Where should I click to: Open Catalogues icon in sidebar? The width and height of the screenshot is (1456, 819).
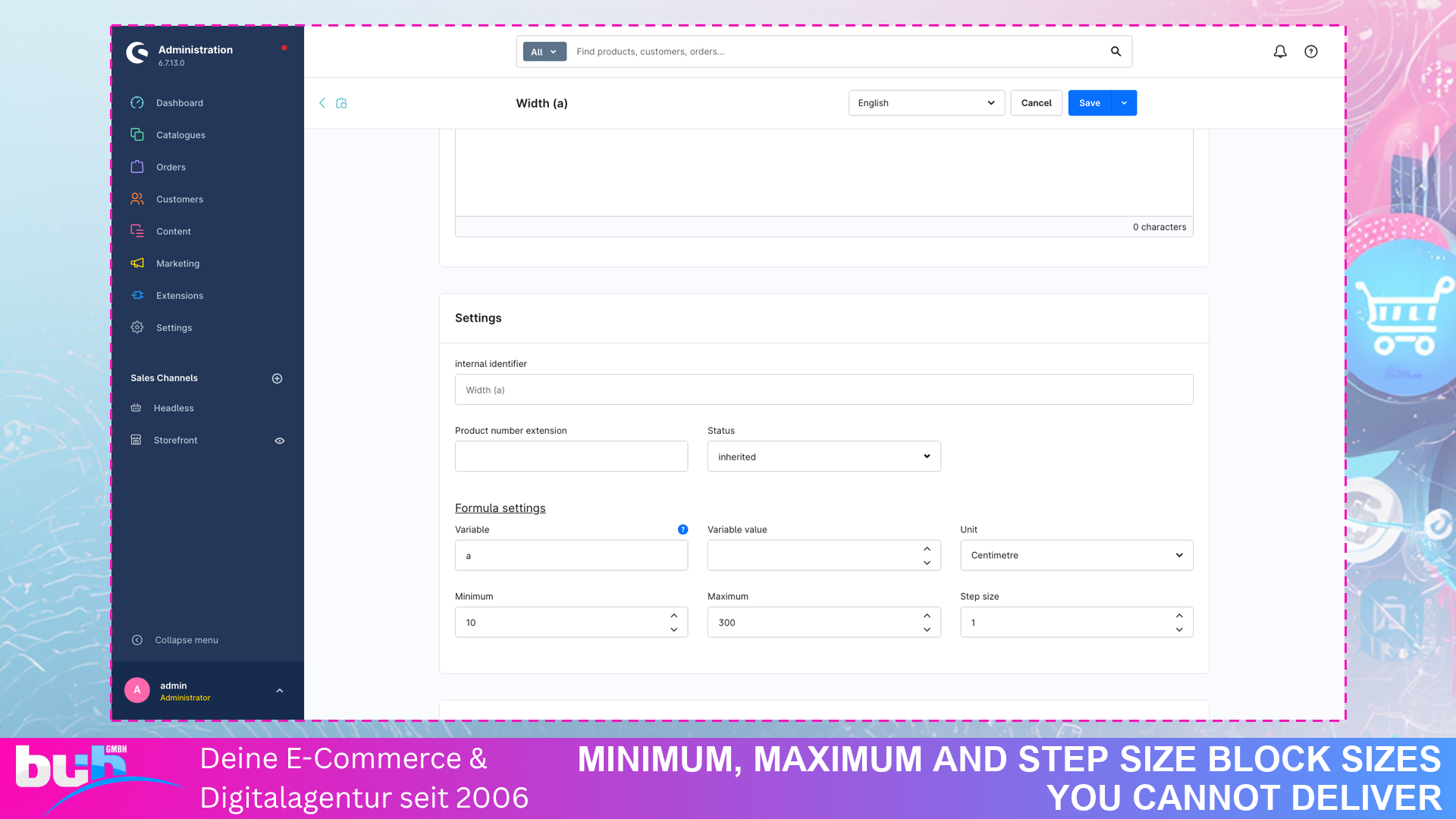pyautogui.click(x=137, y=134)
